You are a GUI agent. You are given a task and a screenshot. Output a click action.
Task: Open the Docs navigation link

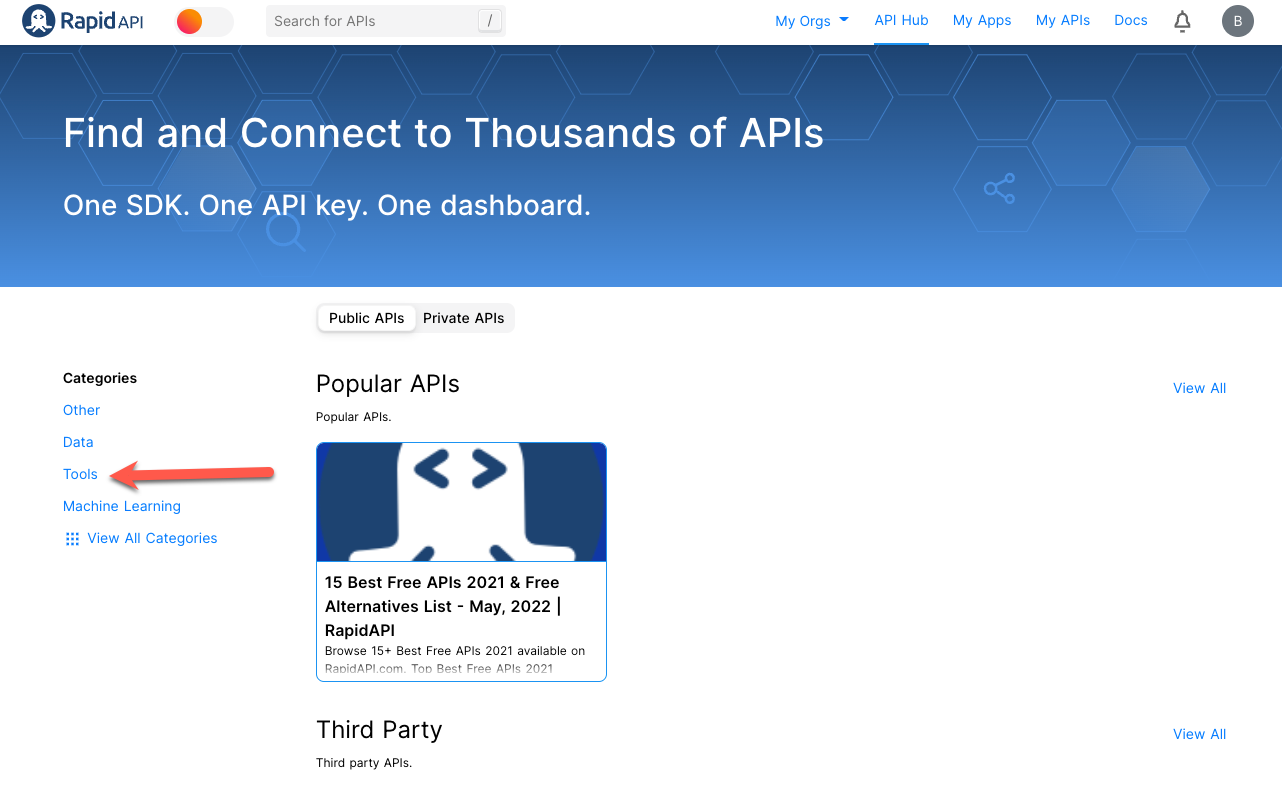click(1131, 20)
